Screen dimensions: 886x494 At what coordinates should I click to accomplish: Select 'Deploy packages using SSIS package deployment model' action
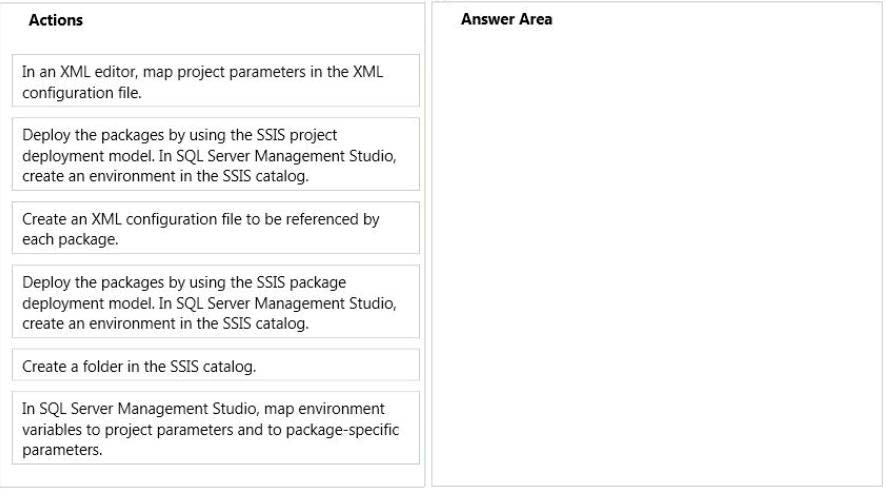tap(215, 301)
